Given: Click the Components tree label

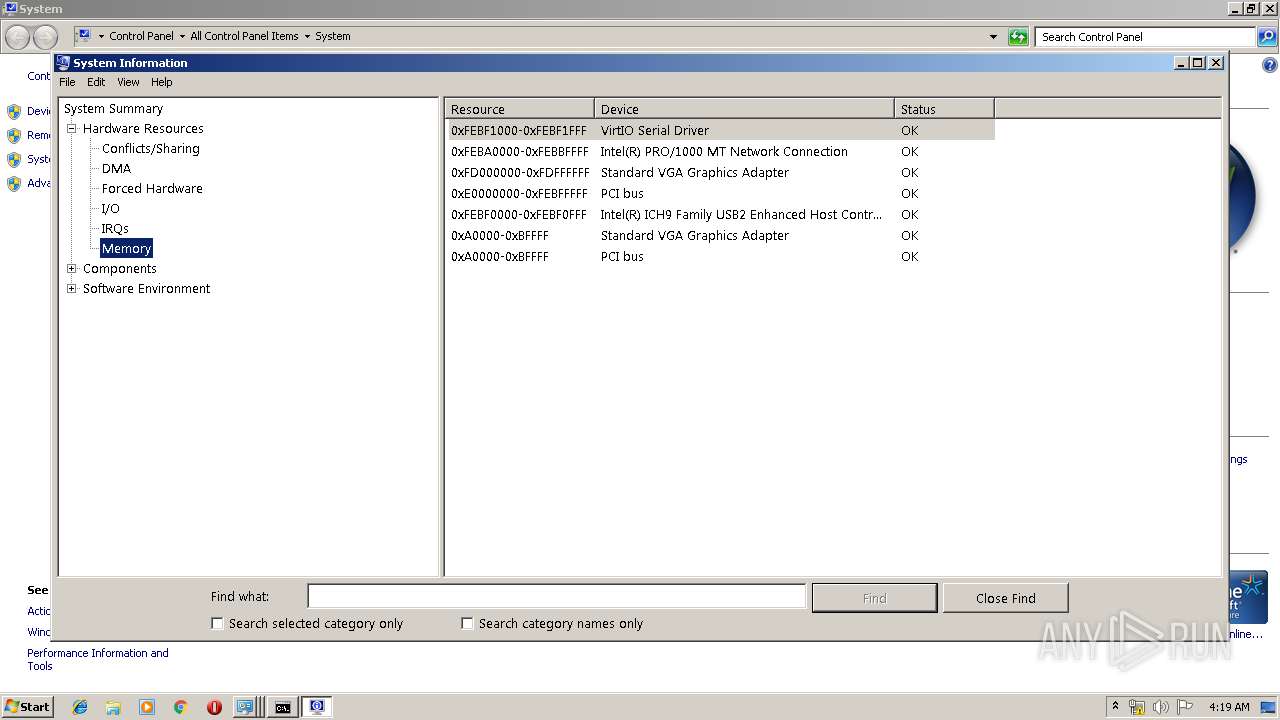Looking at the screenshot, I should coord(120,269).
